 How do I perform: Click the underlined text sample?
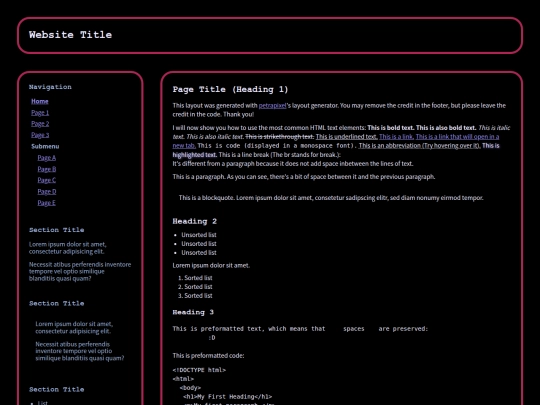point(346,137)
